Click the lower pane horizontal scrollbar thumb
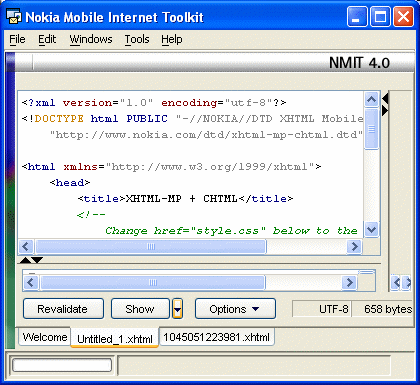The height and width of the screenshot is (385, 420). [x=153, y=283]
